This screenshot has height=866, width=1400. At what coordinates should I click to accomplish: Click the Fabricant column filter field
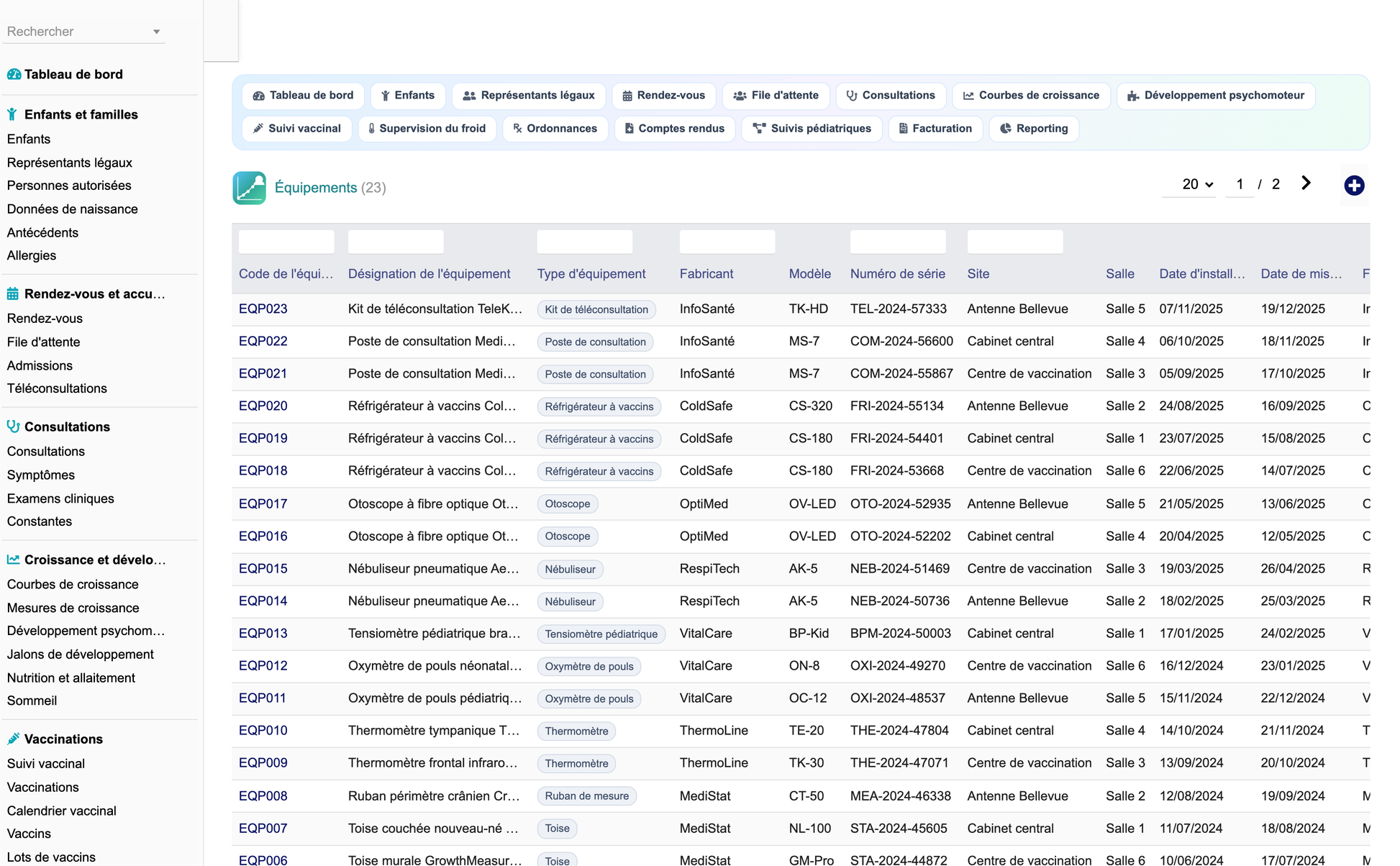(727, 242)
